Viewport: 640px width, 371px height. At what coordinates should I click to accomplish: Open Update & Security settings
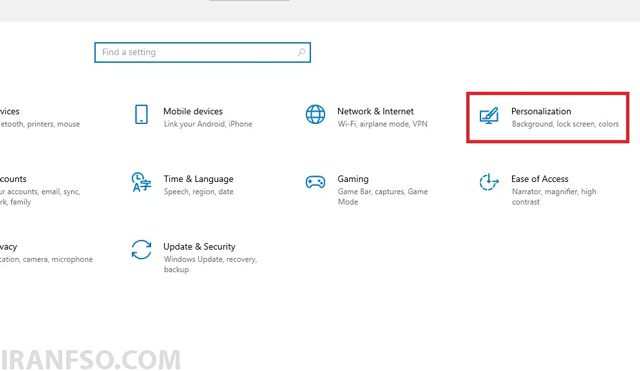click(199, 247)
